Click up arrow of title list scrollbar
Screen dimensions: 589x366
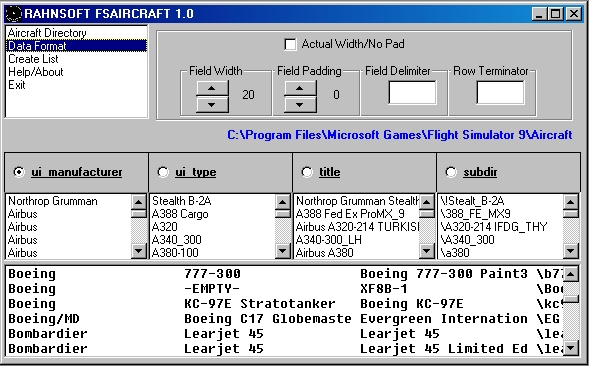(x=427, y=203)
